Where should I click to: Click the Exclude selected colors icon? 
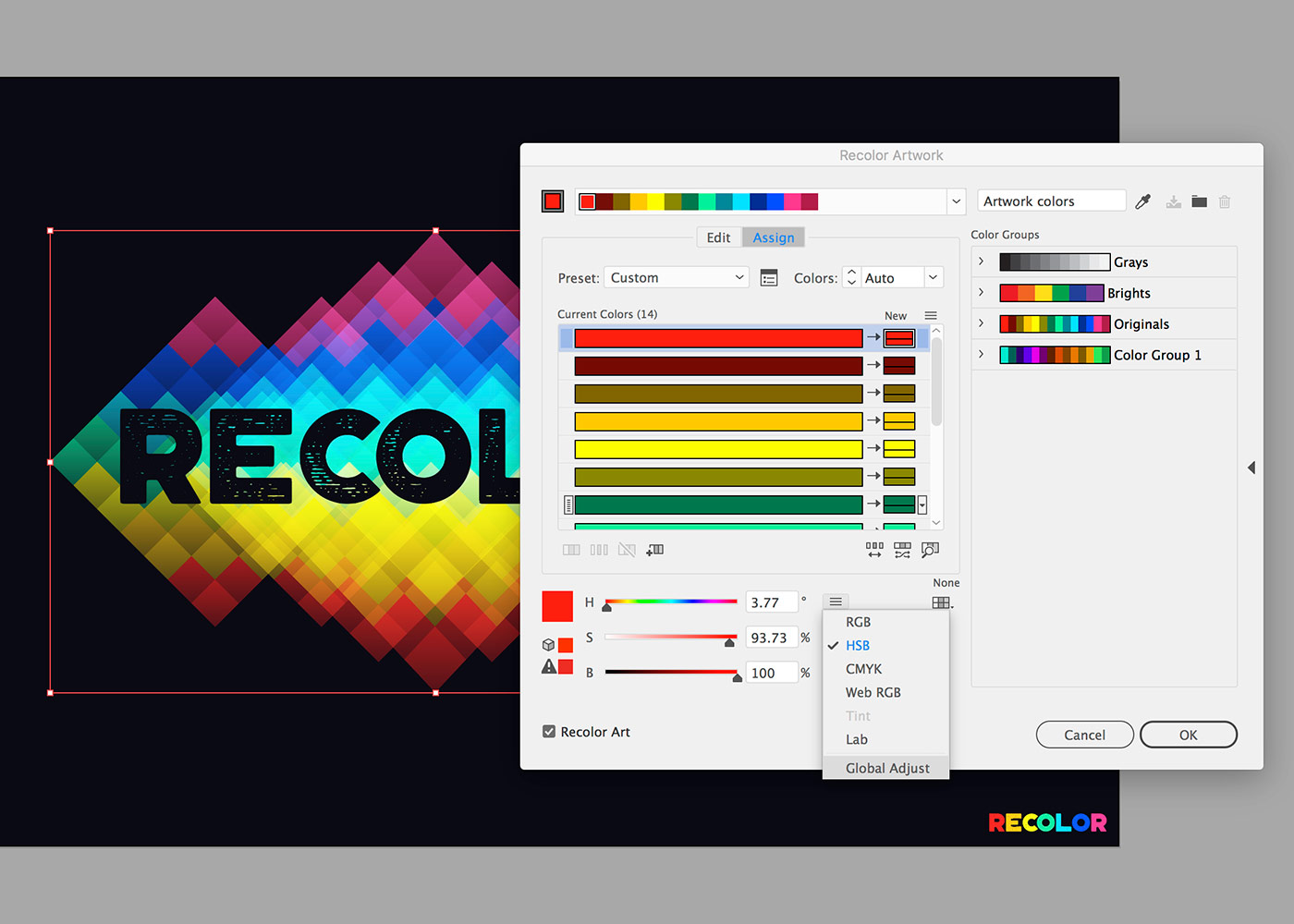(x=627, y=550)
